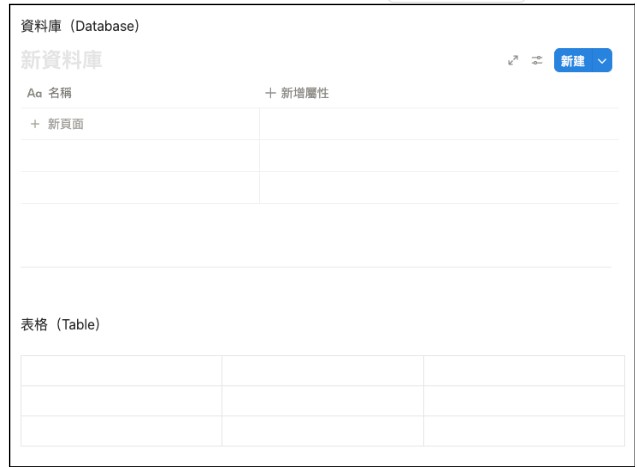
Task: Click the 資料庫（Database）heading text
Action: click(80, 26)
